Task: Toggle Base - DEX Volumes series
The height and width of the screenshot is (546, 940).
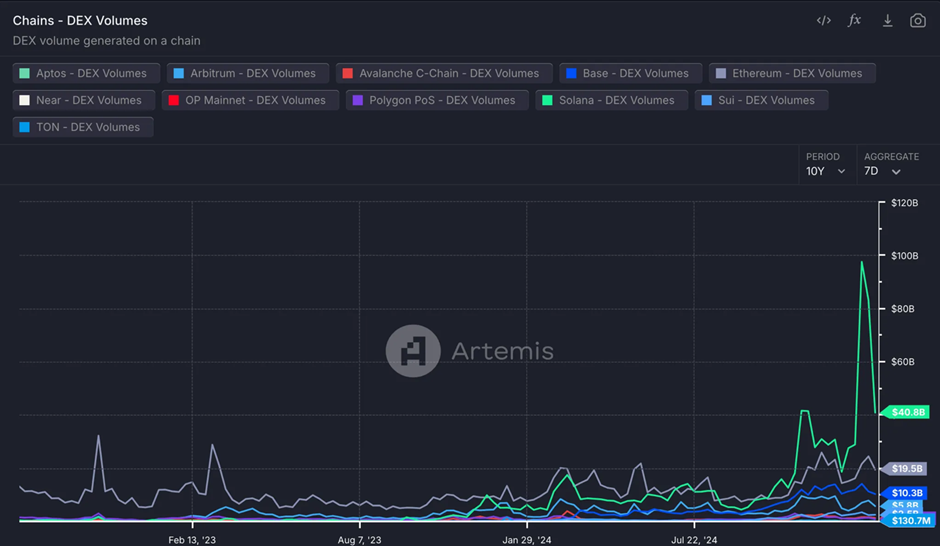Action: 631,73
